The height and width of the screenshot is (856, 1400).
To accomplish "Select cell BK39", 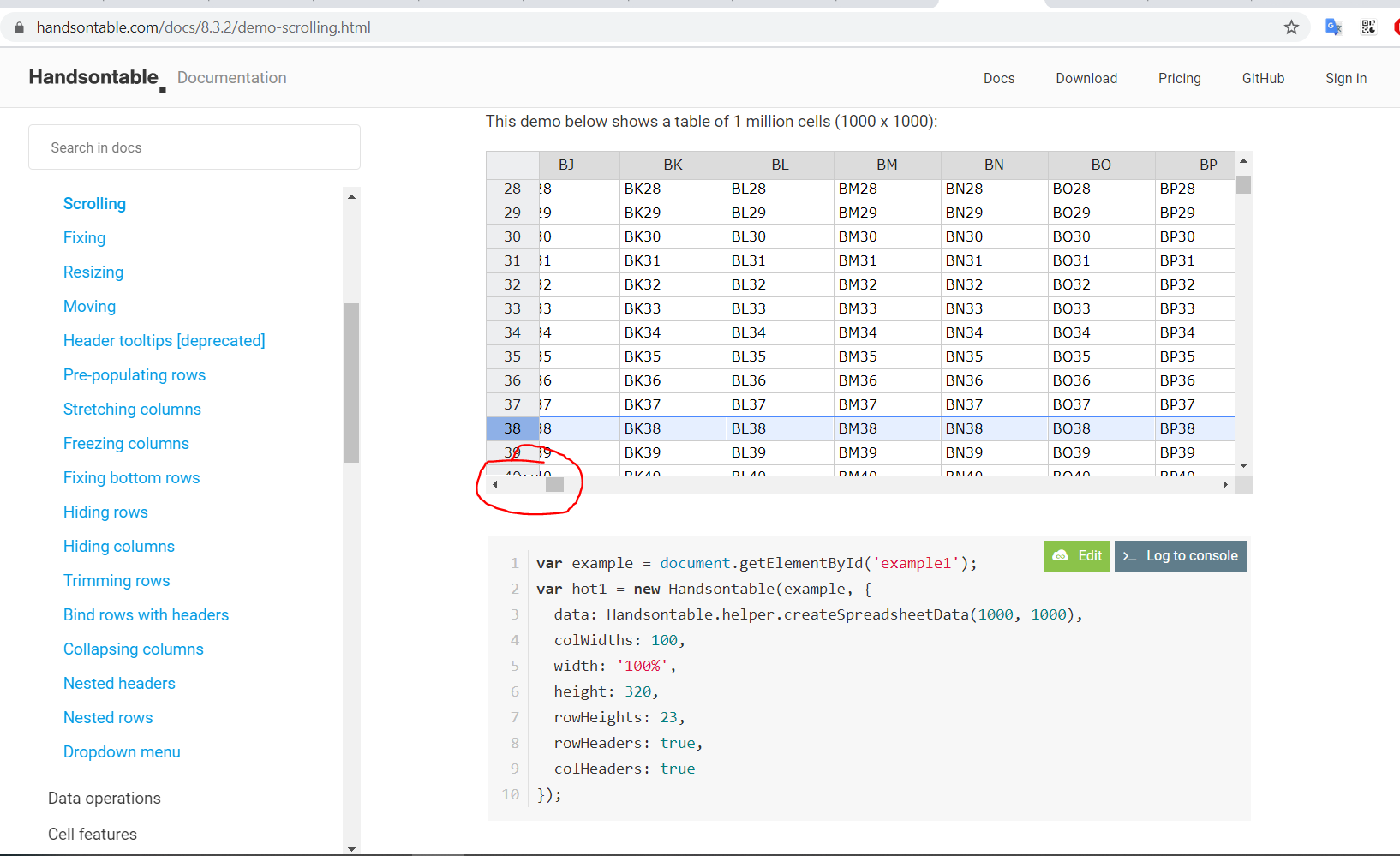I will [673, 452].
